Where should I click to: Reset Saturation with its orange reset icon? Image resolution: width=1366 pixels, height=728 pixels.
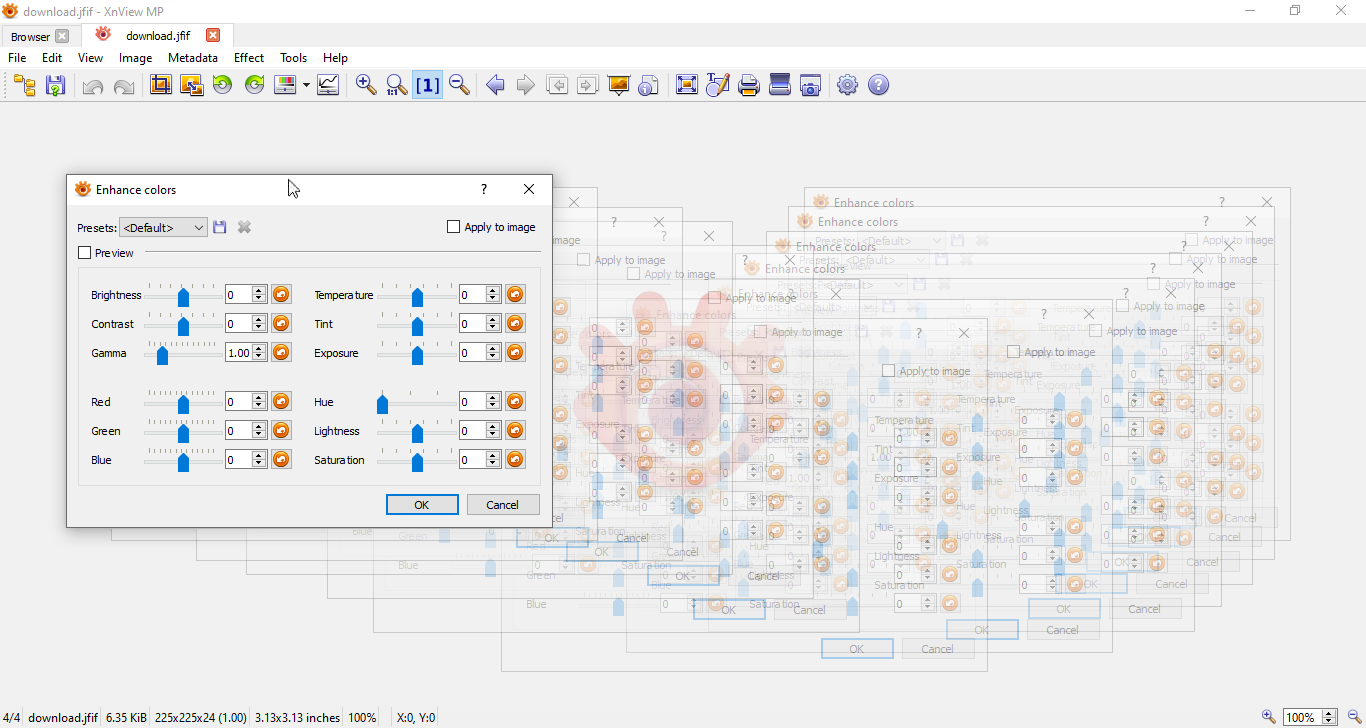(x=515, y=459)
